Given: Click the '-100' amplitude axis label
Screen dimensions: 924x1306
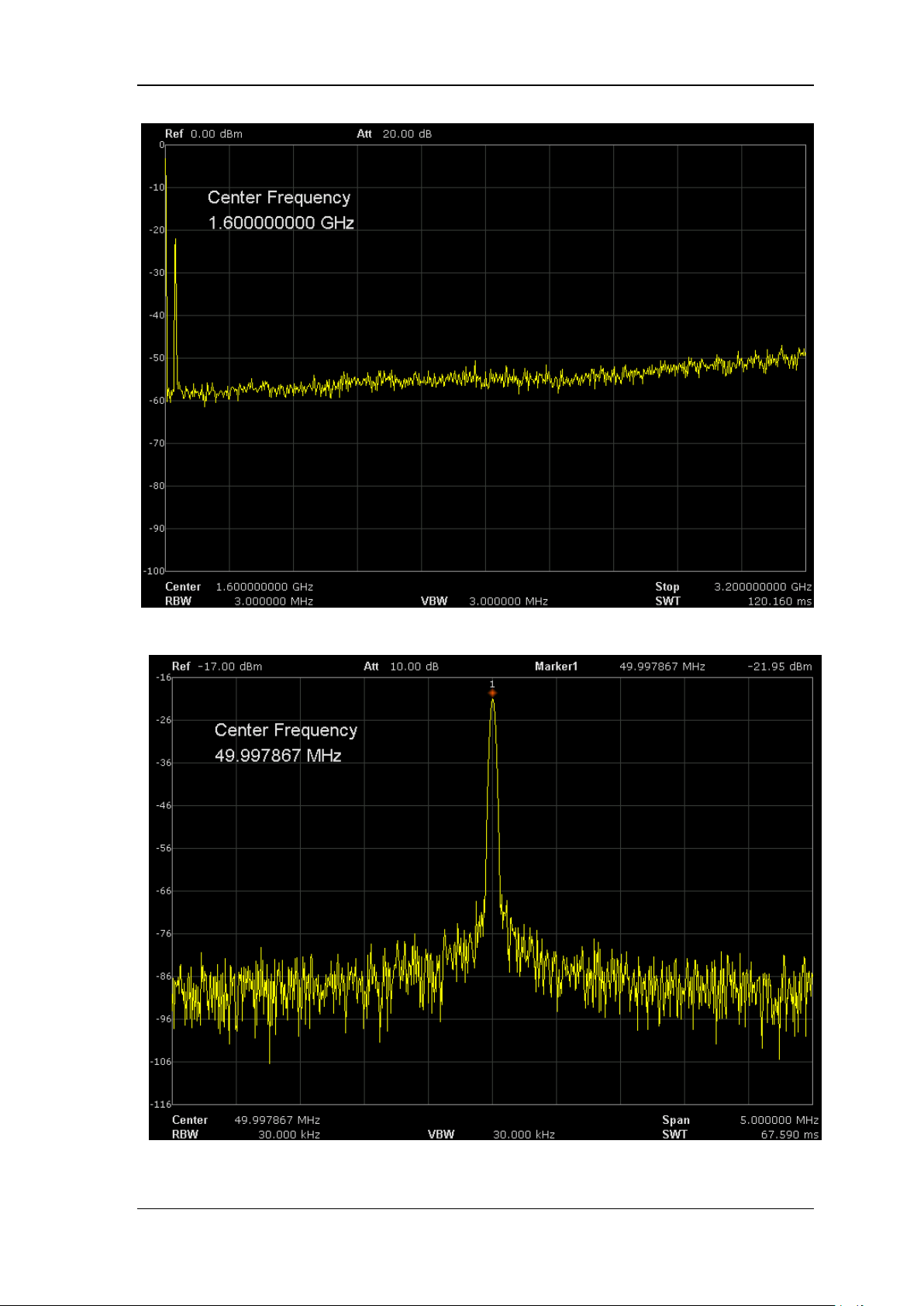Looking at the screenshot, I should click(154, 571).
